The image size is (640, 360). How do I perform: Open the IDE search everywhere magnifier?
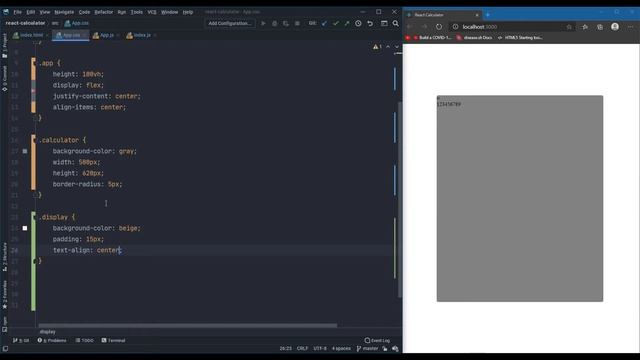click(396, 24)
